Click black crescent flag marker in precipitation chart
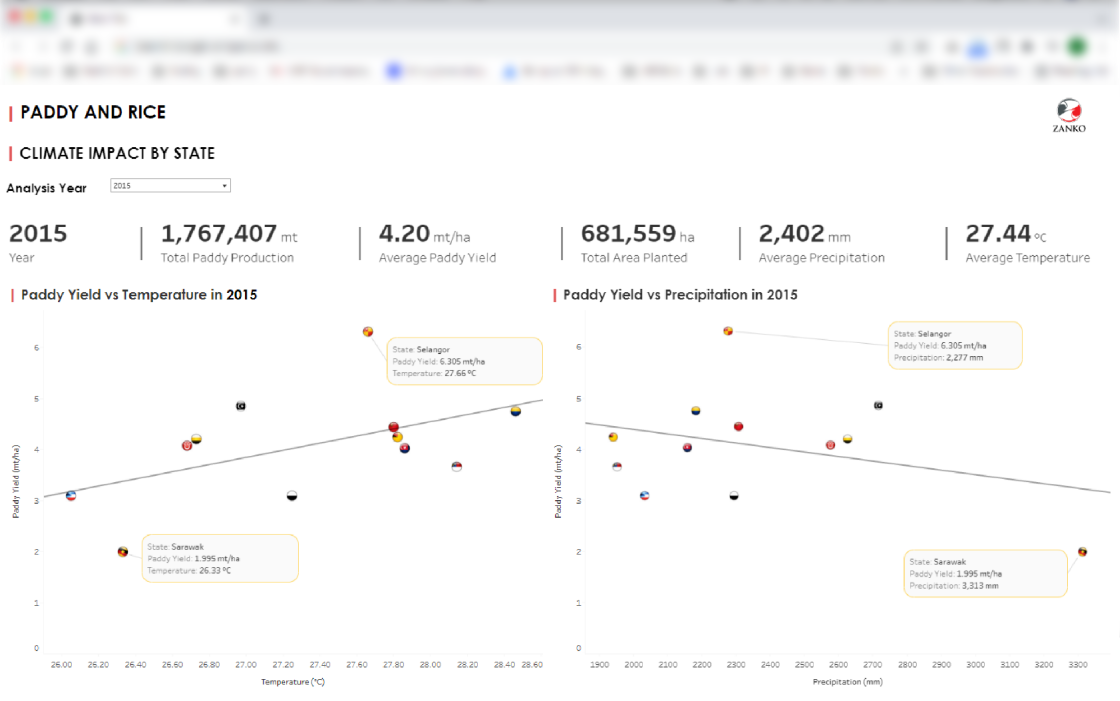1120x701 pixels. click(x=878, y=405)
